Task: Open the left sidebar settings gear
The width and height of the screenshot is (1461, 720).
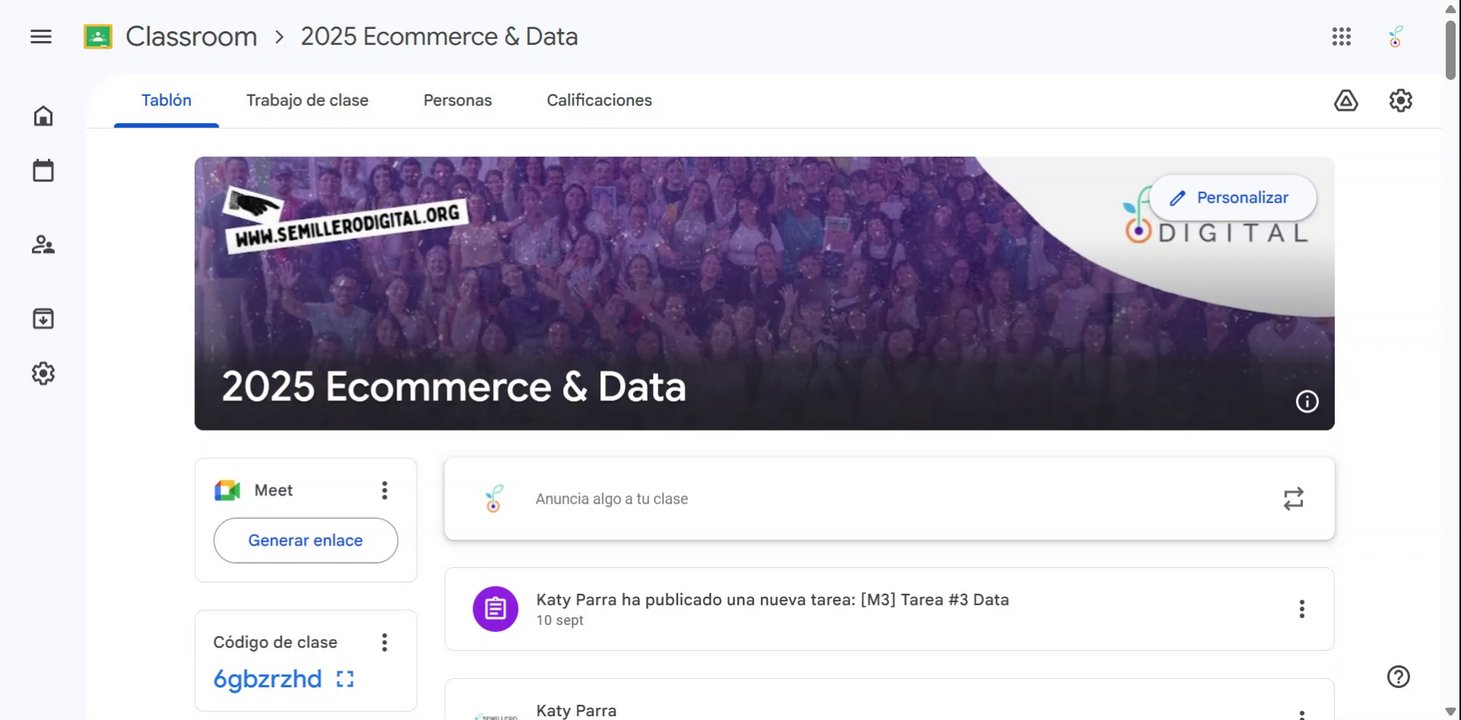Action: click(x=43, y=374)
